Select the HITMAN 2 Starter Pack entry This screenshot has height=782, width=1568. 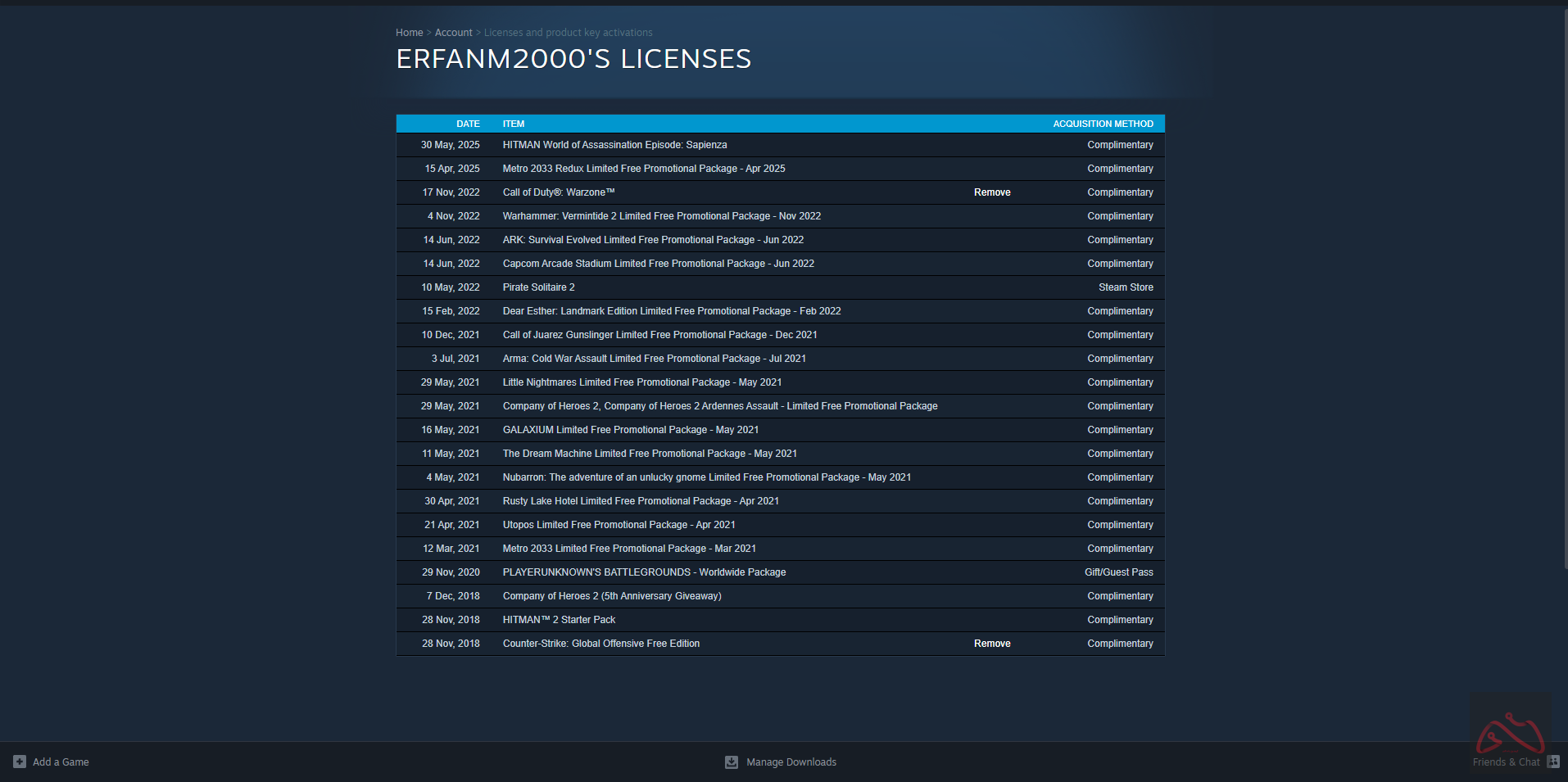(x=559, y=620)
